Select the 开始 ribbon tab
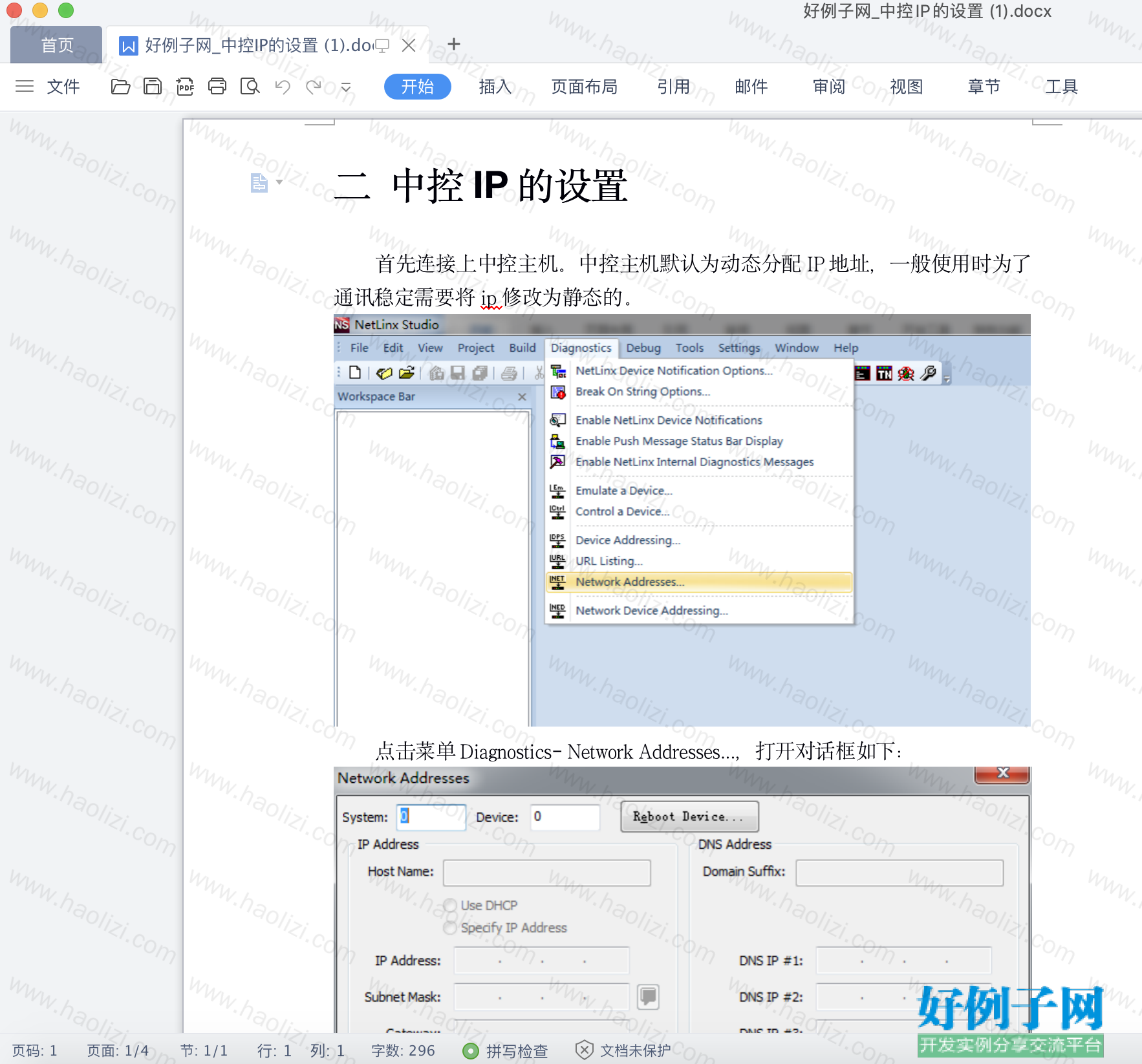This screenshot has height=1064, width=1142. (x=417, y=86)
